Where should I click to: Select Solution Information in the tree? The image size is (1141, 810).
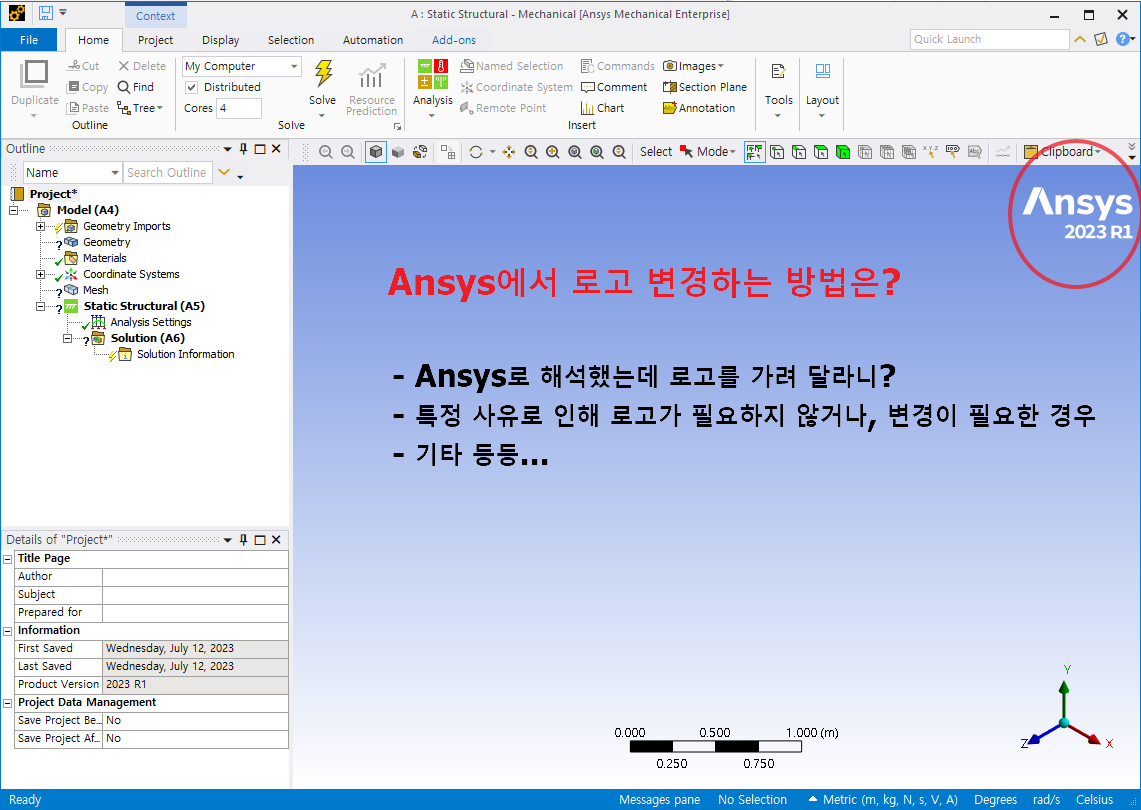(186, 354)
